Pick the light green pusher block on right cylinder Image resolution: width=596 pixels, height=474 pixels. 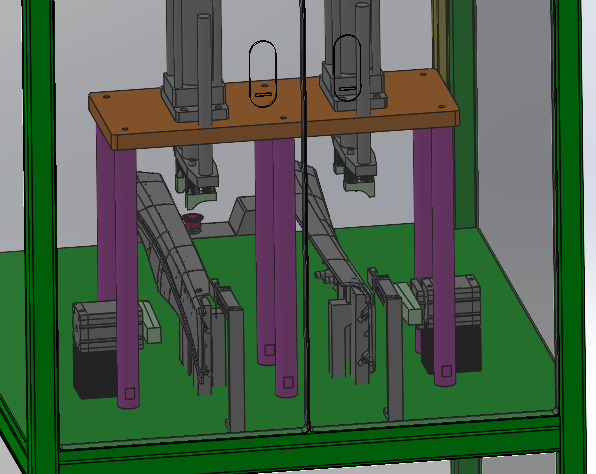point(408,303)
